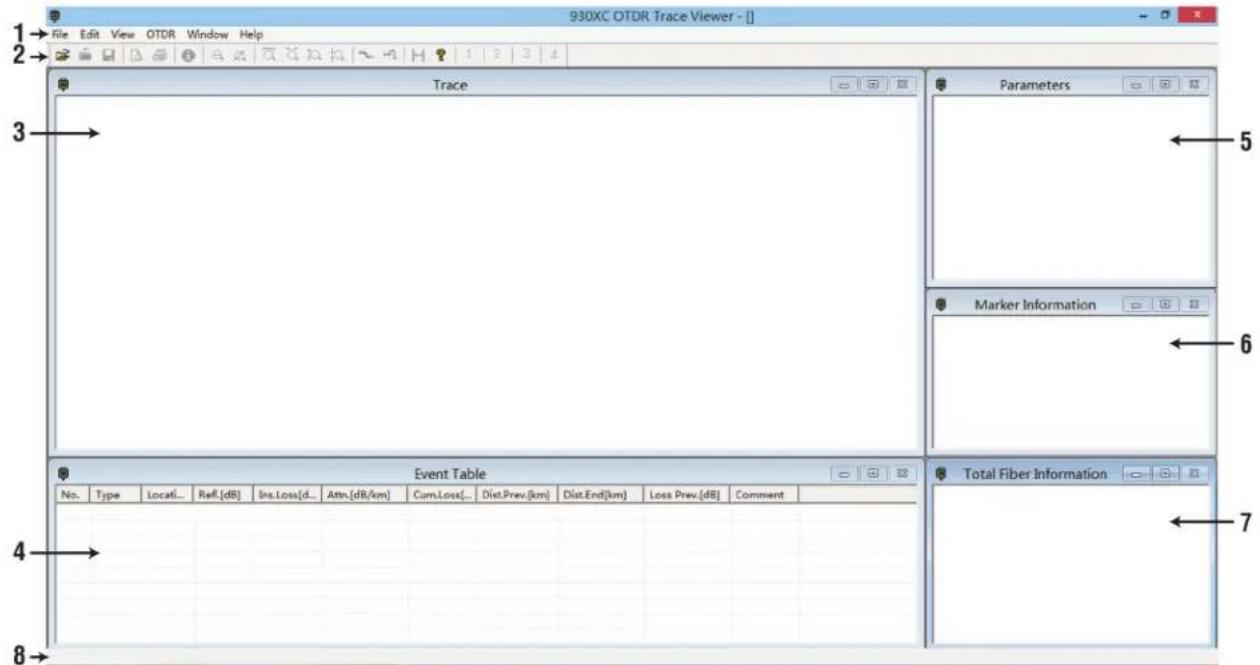Click the Open file folder toolbar icon
Viewport: 1260px width, 665px height.
(60, 55)
